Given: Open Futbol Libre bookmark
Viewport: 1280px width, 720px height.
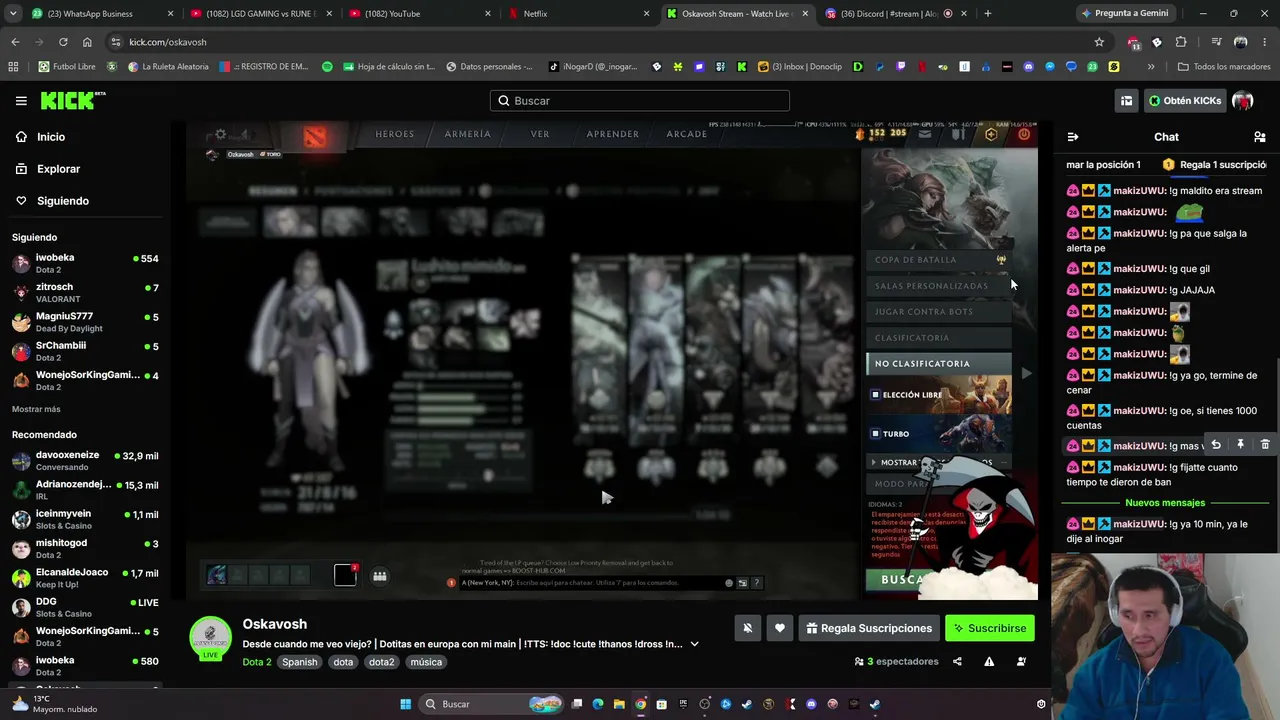Looking at the screenshot, I should (x=66, y=67).
